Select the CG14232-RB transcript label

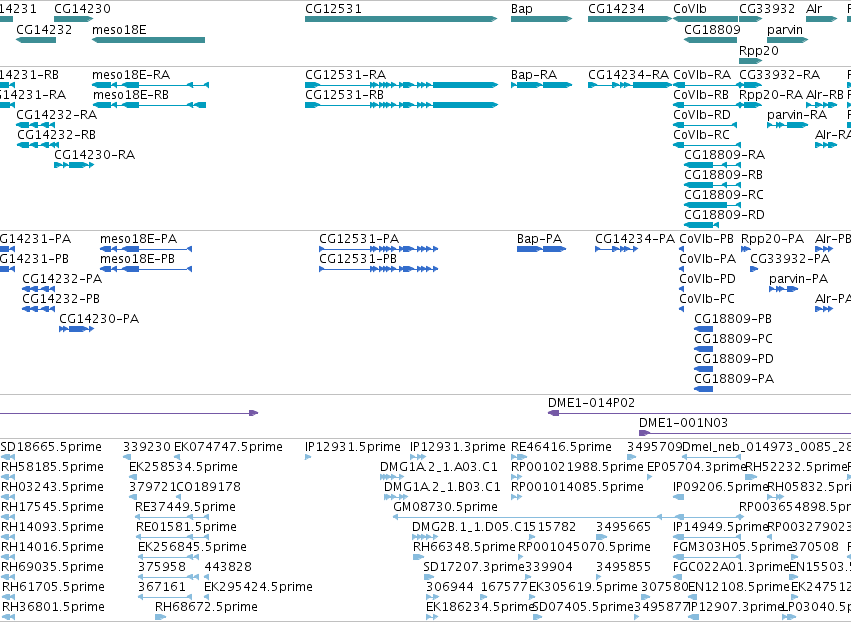56,135
